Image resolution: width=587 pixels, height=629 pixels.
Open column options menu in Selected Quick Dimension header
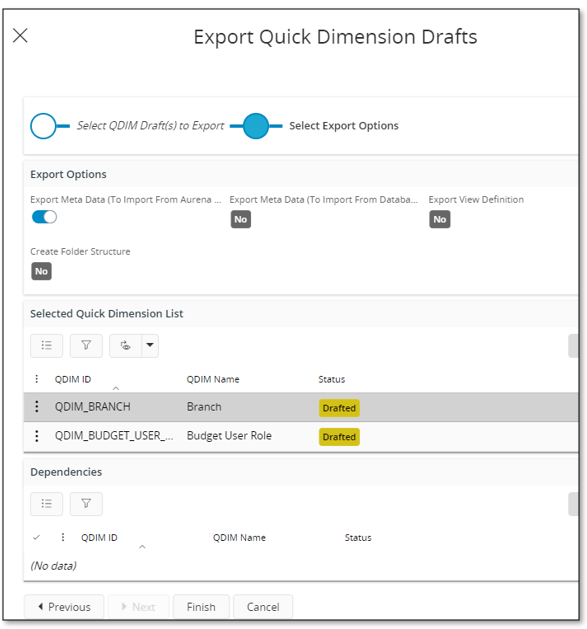tap(37, 379)
